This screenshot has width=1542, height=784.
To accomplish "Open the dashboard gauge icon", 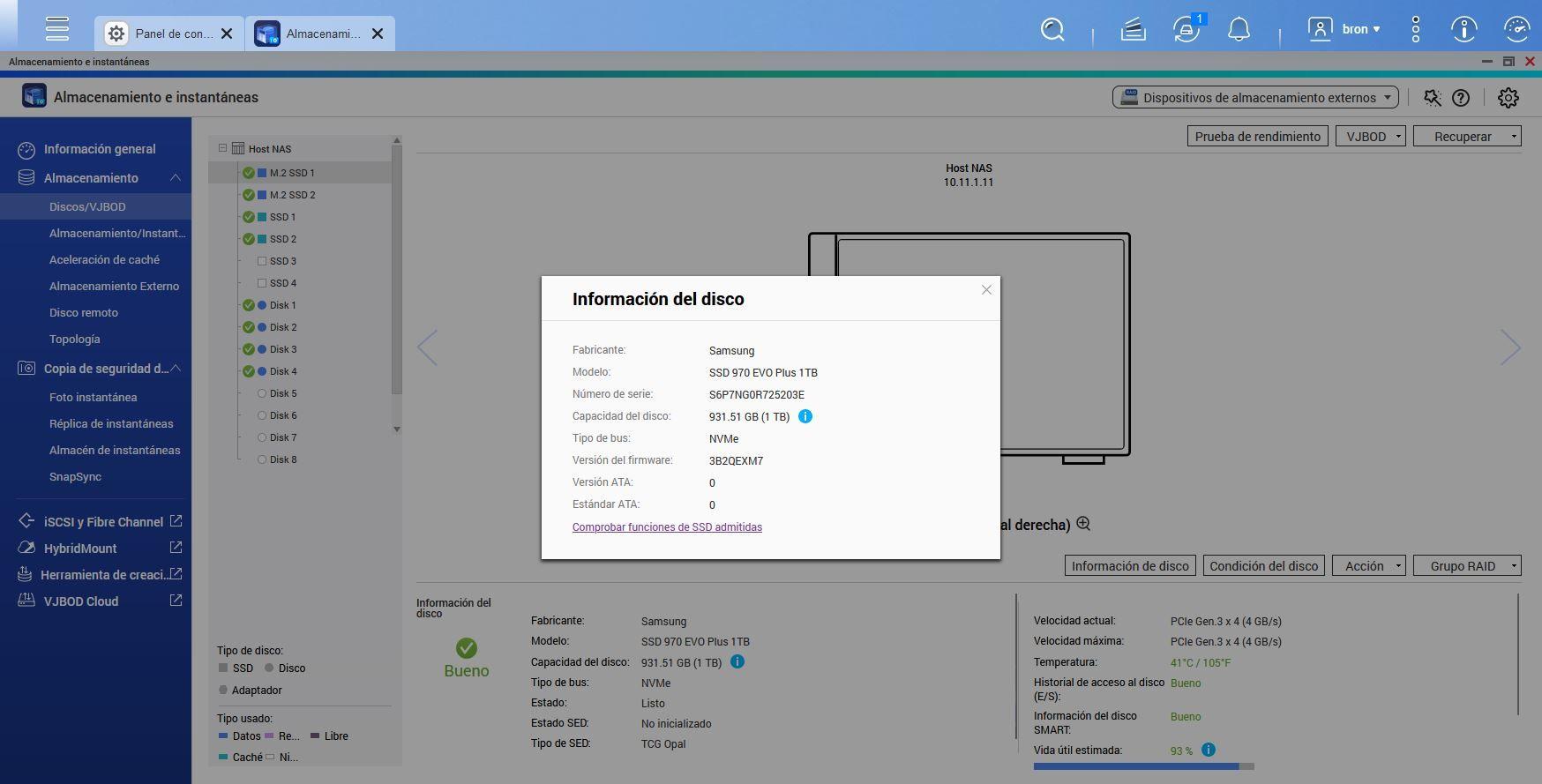I will coord(1516,30).
